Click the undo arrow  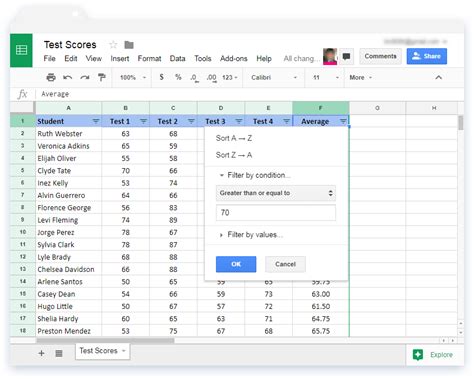click(68, 78)
